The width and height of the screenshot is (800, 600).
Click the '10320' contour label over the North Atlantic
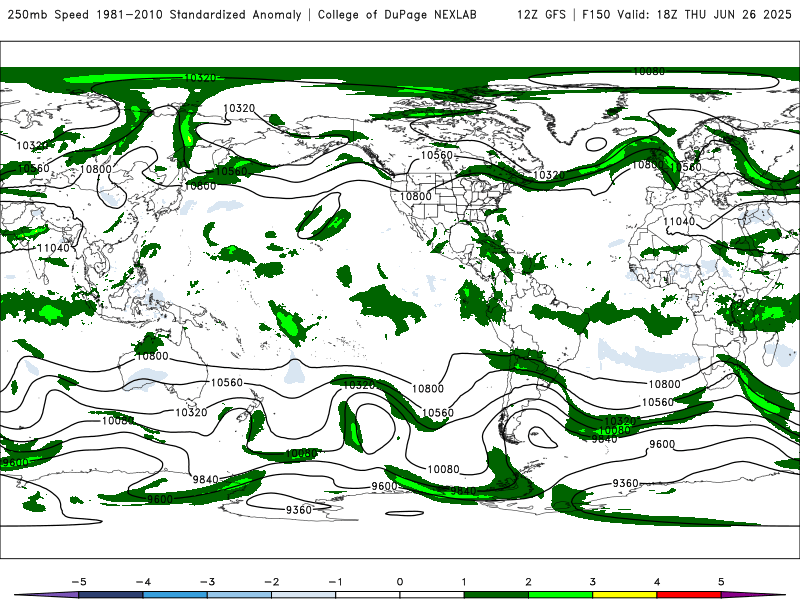click(x=549, y=175)
